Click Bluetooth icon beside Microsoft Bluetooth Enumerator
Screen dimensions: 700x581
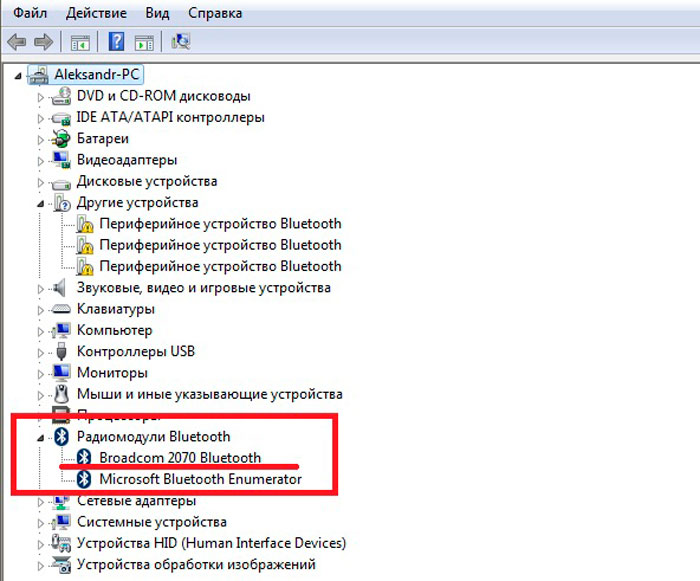[83, 479]
